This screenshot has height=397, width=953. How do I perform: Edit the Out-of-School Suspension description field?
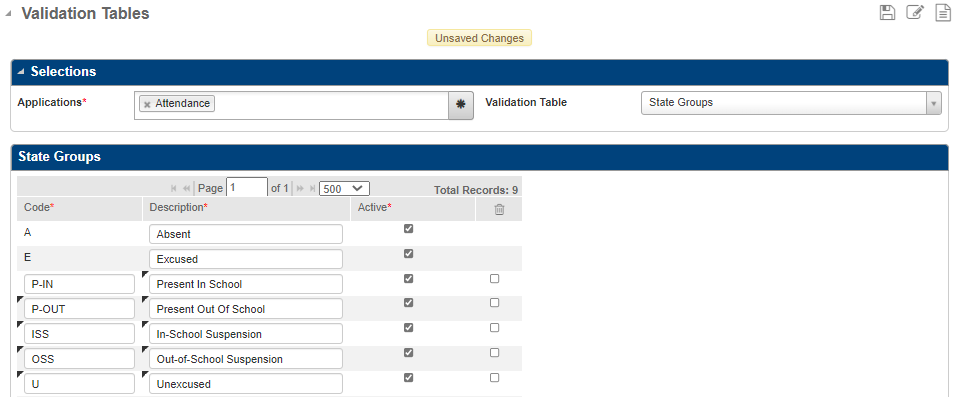point(246,359)
